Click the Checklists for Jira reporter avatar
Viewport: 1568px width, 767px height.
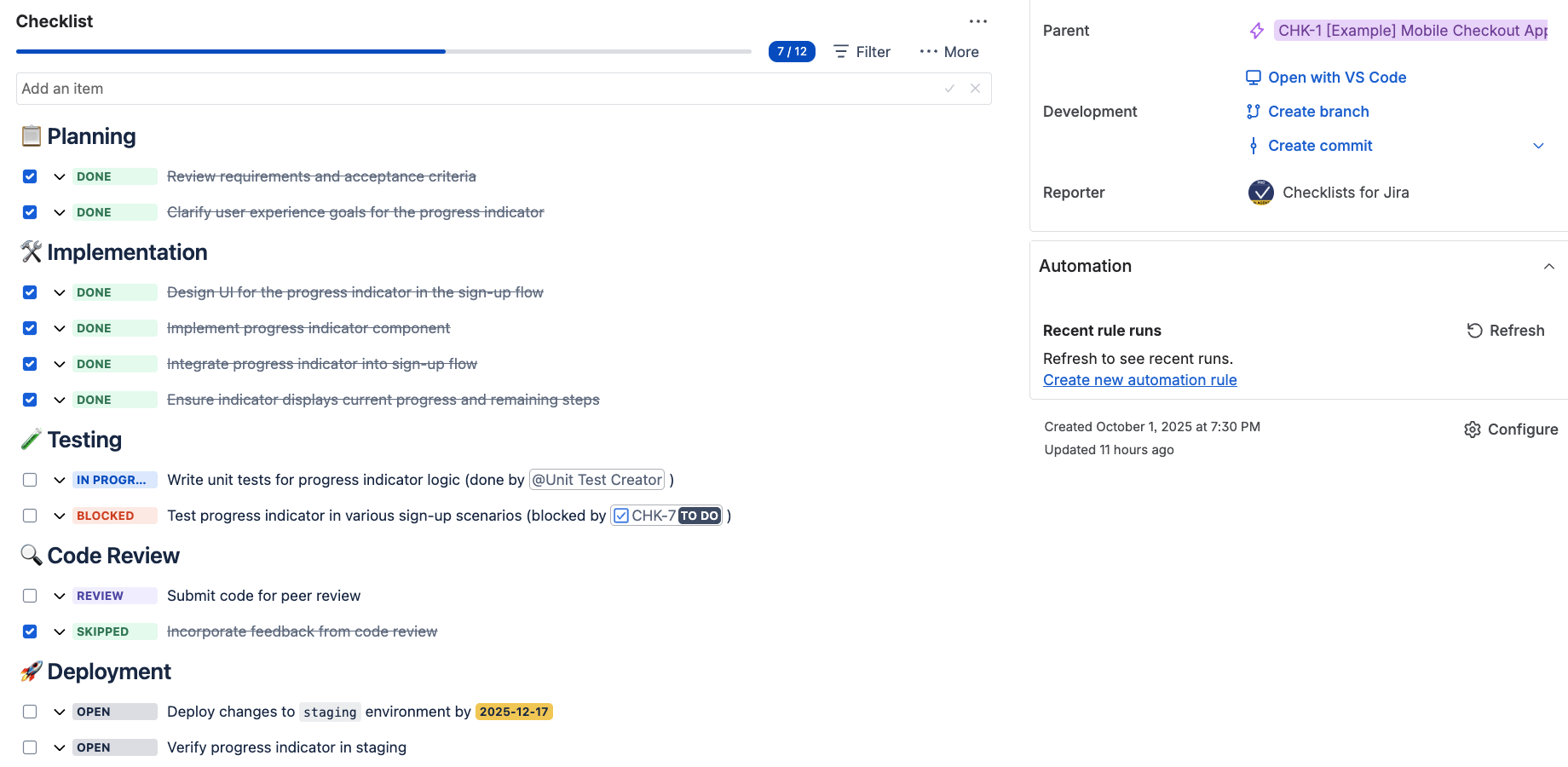(1260, 193)
